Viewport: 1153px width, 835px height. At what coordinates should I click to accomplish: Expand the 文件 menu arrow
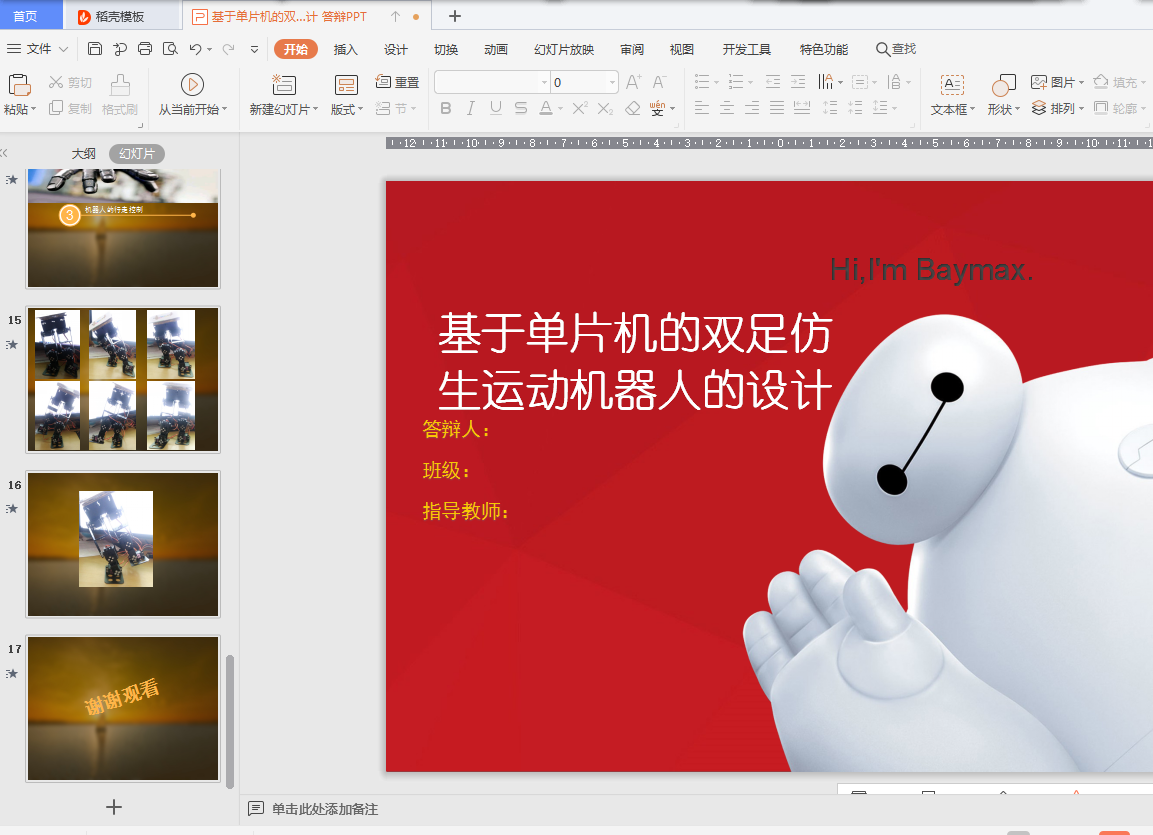tap(63, 49)
